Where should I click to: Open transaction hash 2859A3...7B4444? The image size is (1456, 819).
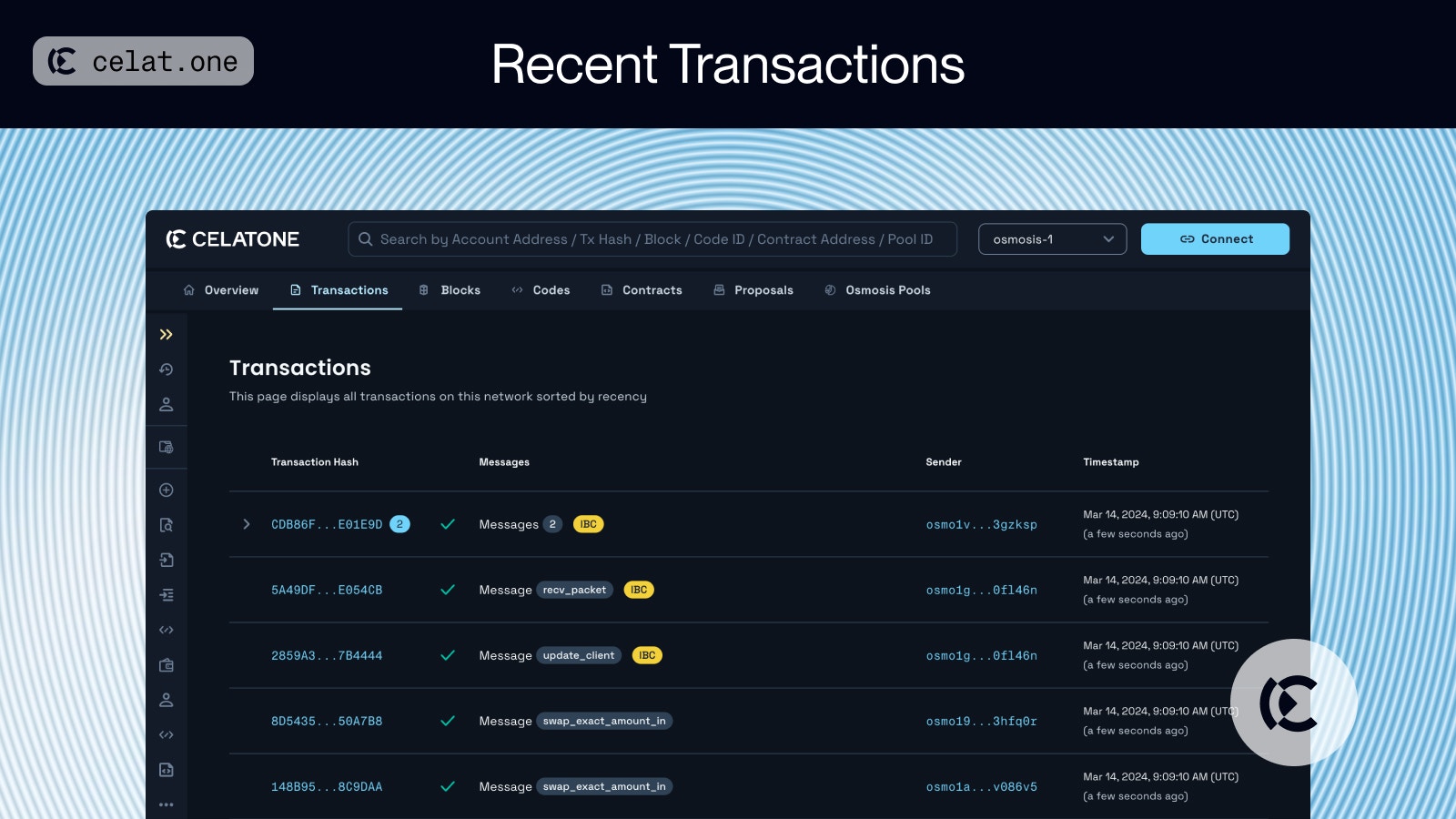coord(327,655)
